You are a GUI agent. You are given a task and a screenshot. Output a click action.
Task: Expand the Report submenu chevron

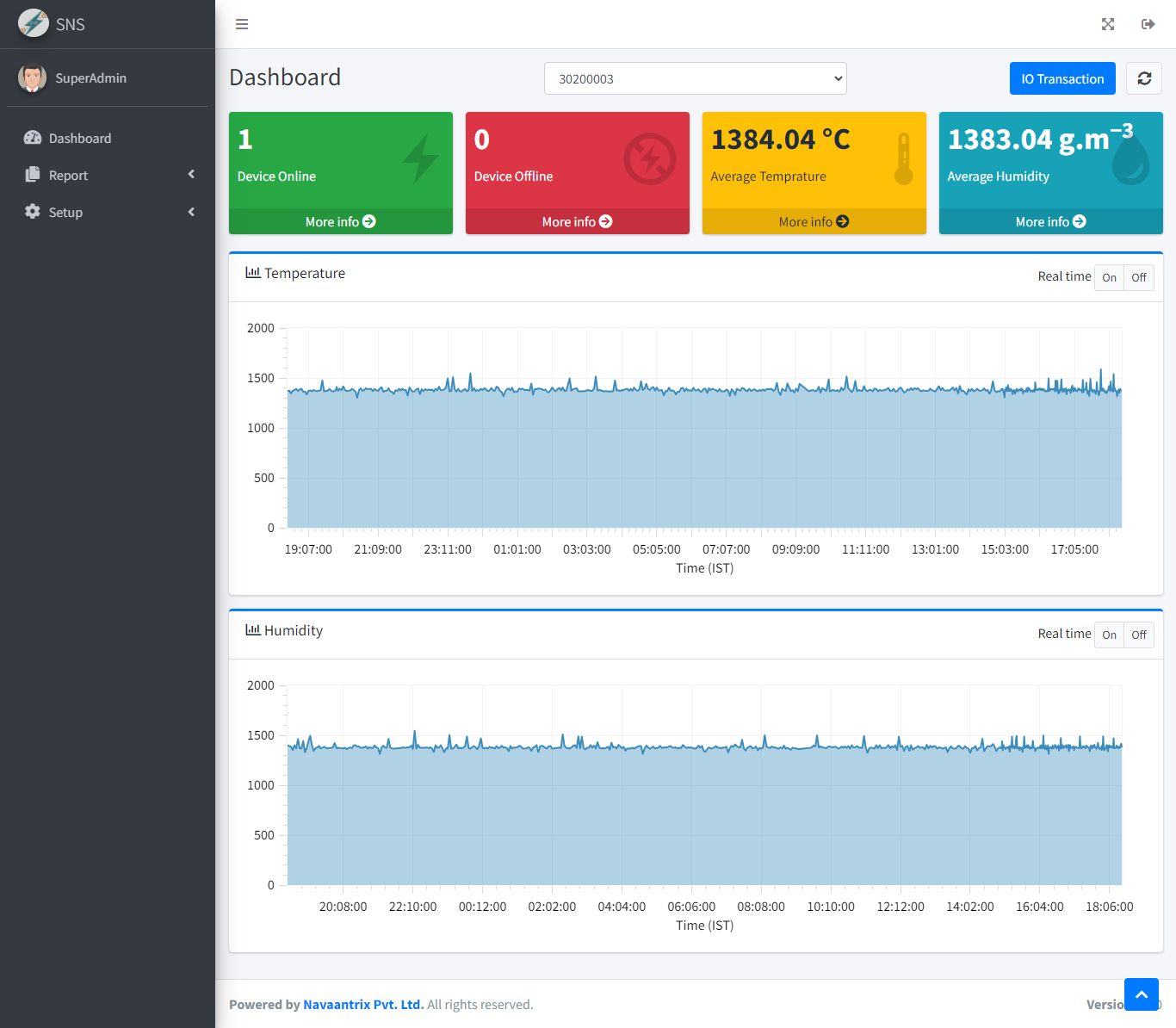pyautogui.click(x=191, y=175)
